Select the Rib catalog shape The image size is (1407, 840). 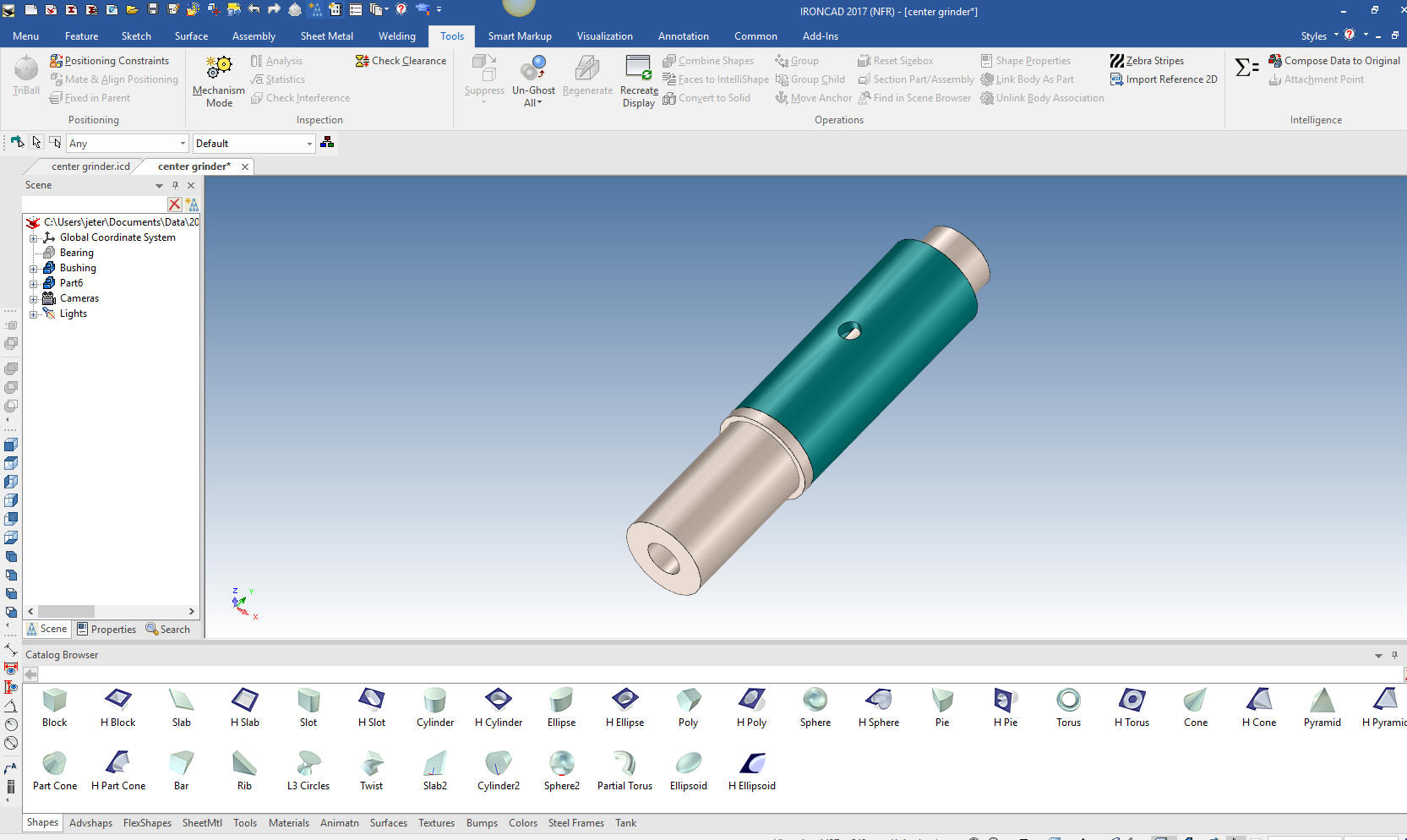pos(244,771)
